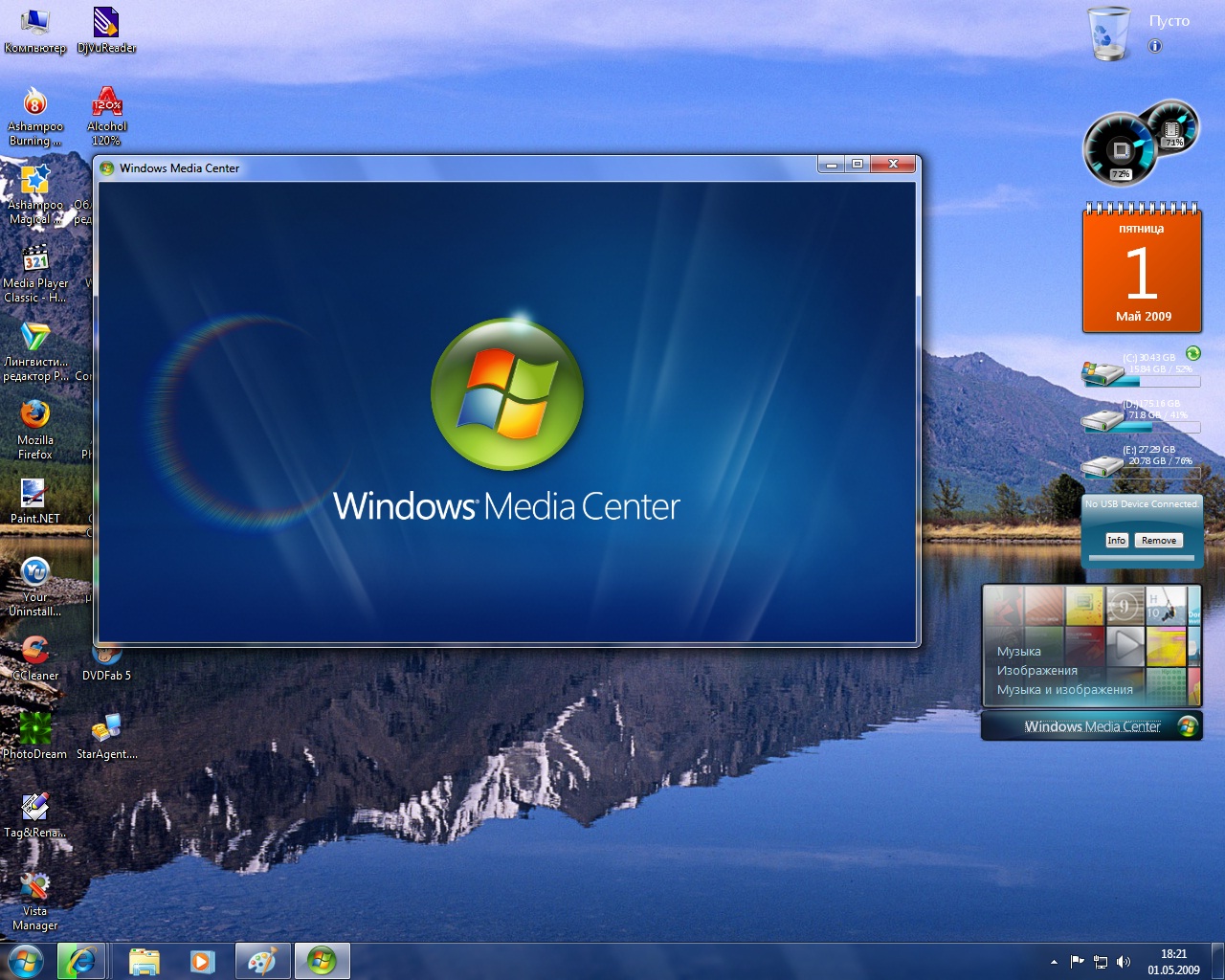Click the memory meter gadget dial

coord(1172,125)
